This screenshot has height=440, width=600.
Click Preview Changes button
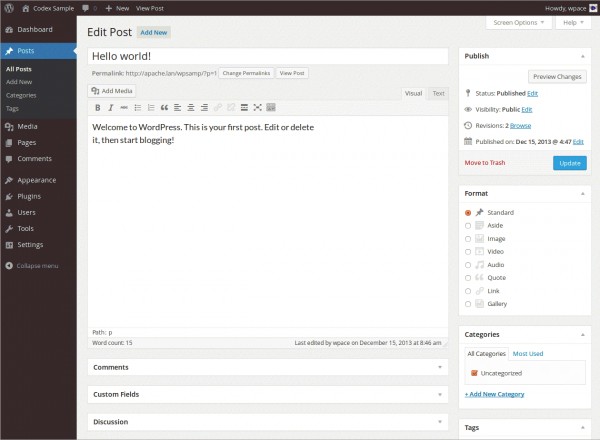click(557, 77)
